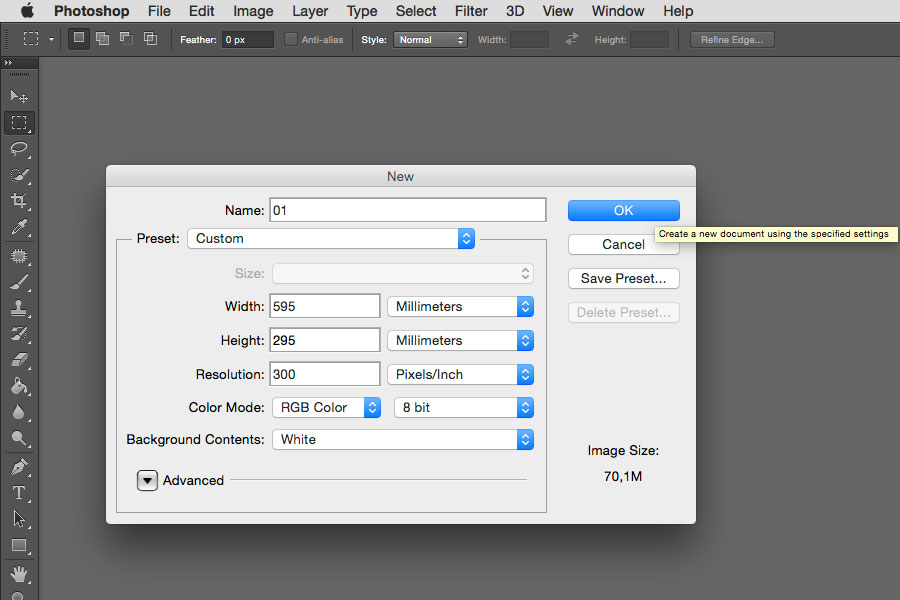Image resolution: width=900 pixels, height=600 pixels.
Task: Click Subtract from selection mode icon
Action: [x=126, y=38]
